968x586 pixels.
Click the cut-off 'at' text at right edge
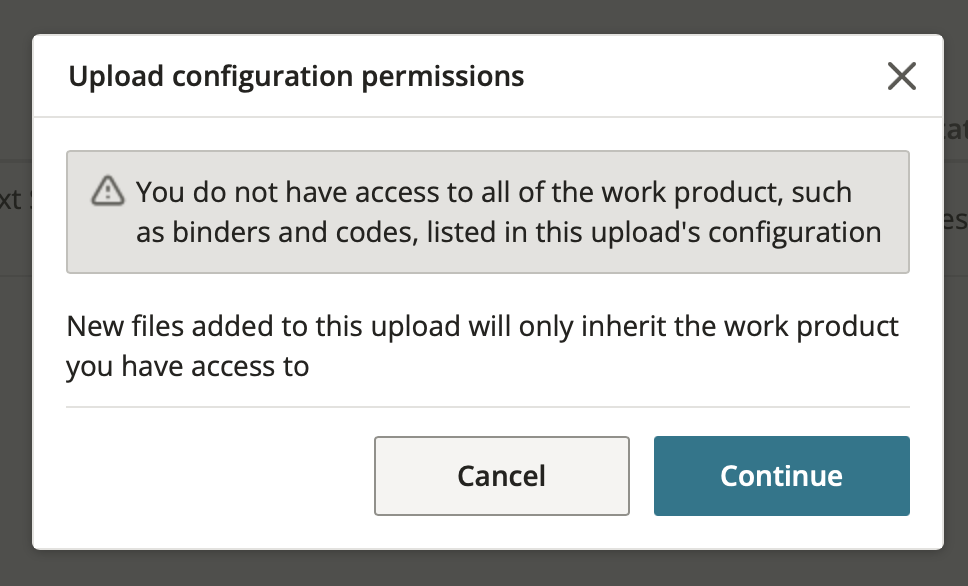pos(956,130)
